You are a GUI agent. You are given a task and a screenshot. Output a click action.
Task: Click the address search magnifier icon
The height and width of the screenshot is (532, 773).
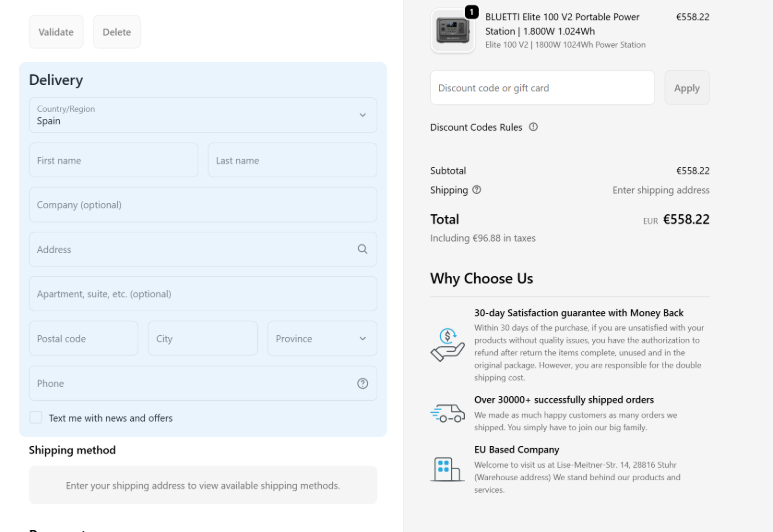pos(362,250)
